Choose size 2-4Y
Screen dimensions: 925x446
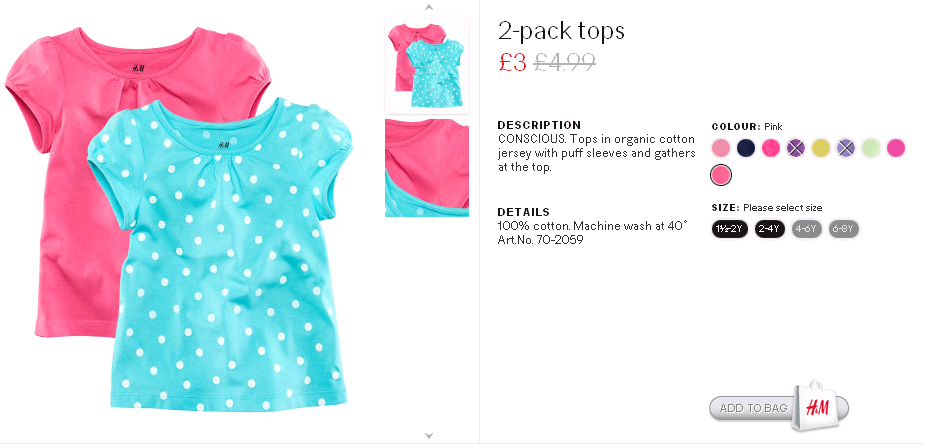[770, 229]
